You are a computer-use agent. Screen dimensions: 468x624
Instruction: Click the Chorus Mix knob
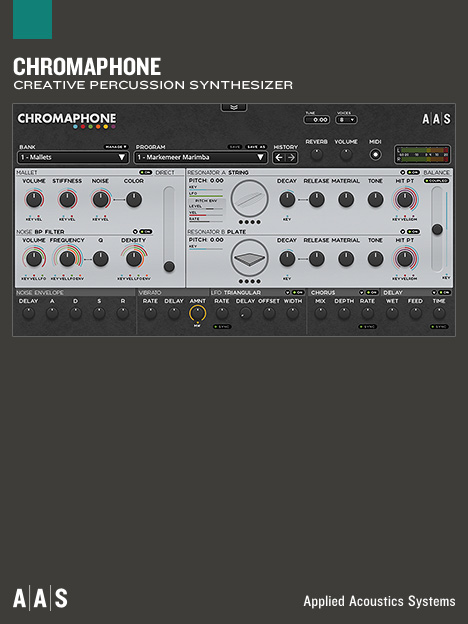pyautogui.click(x=320, y=314)
